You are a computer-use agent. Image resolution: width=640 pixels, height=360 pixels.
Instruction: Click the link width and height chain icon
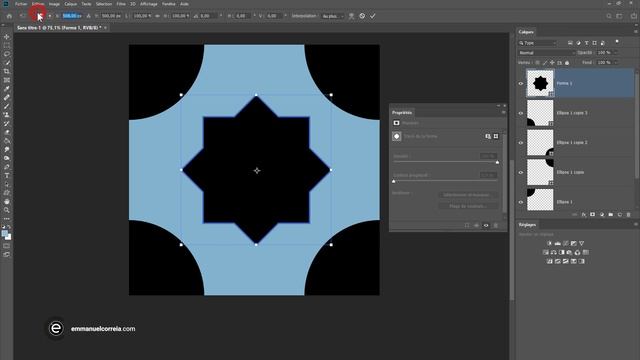pos(158,16)
